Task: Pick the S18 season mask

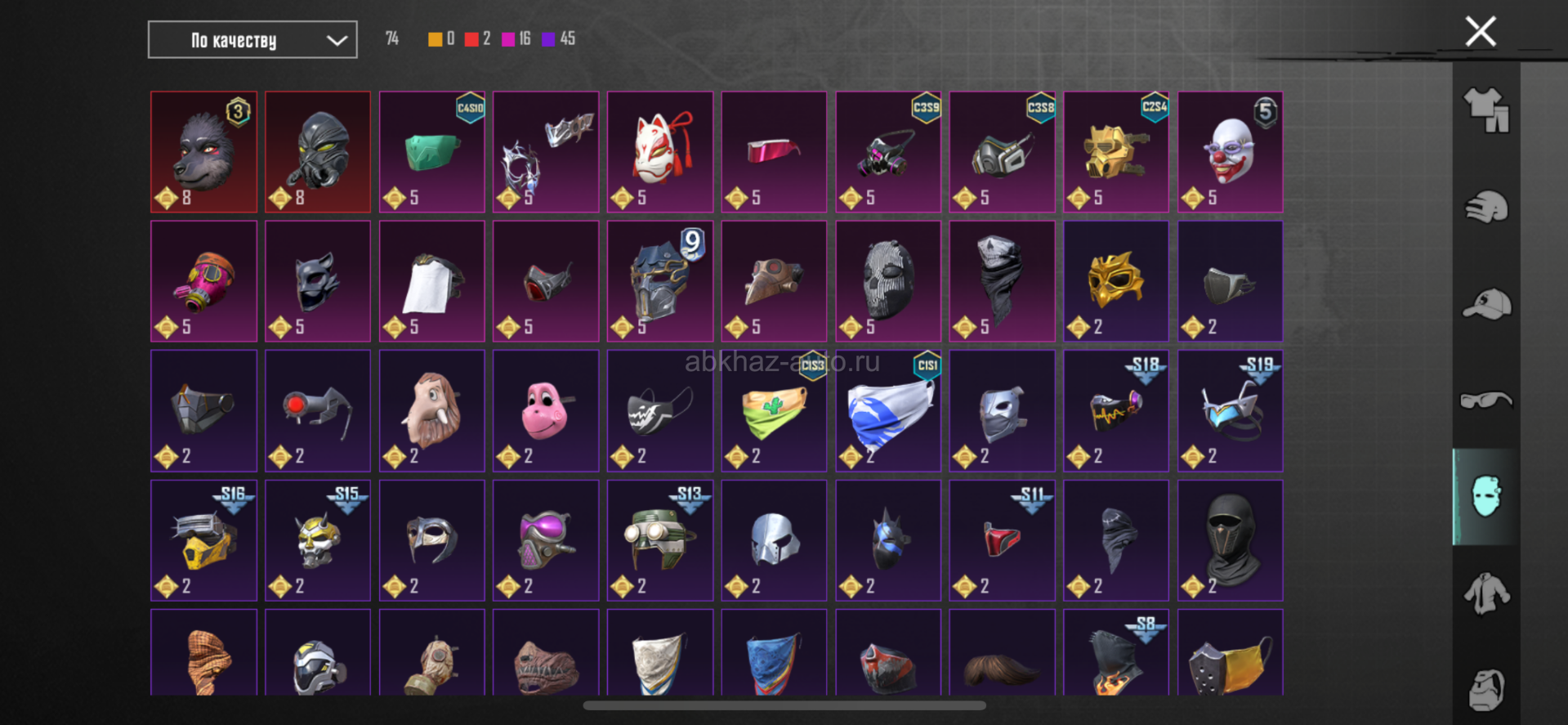Action: pos(1116,411)
